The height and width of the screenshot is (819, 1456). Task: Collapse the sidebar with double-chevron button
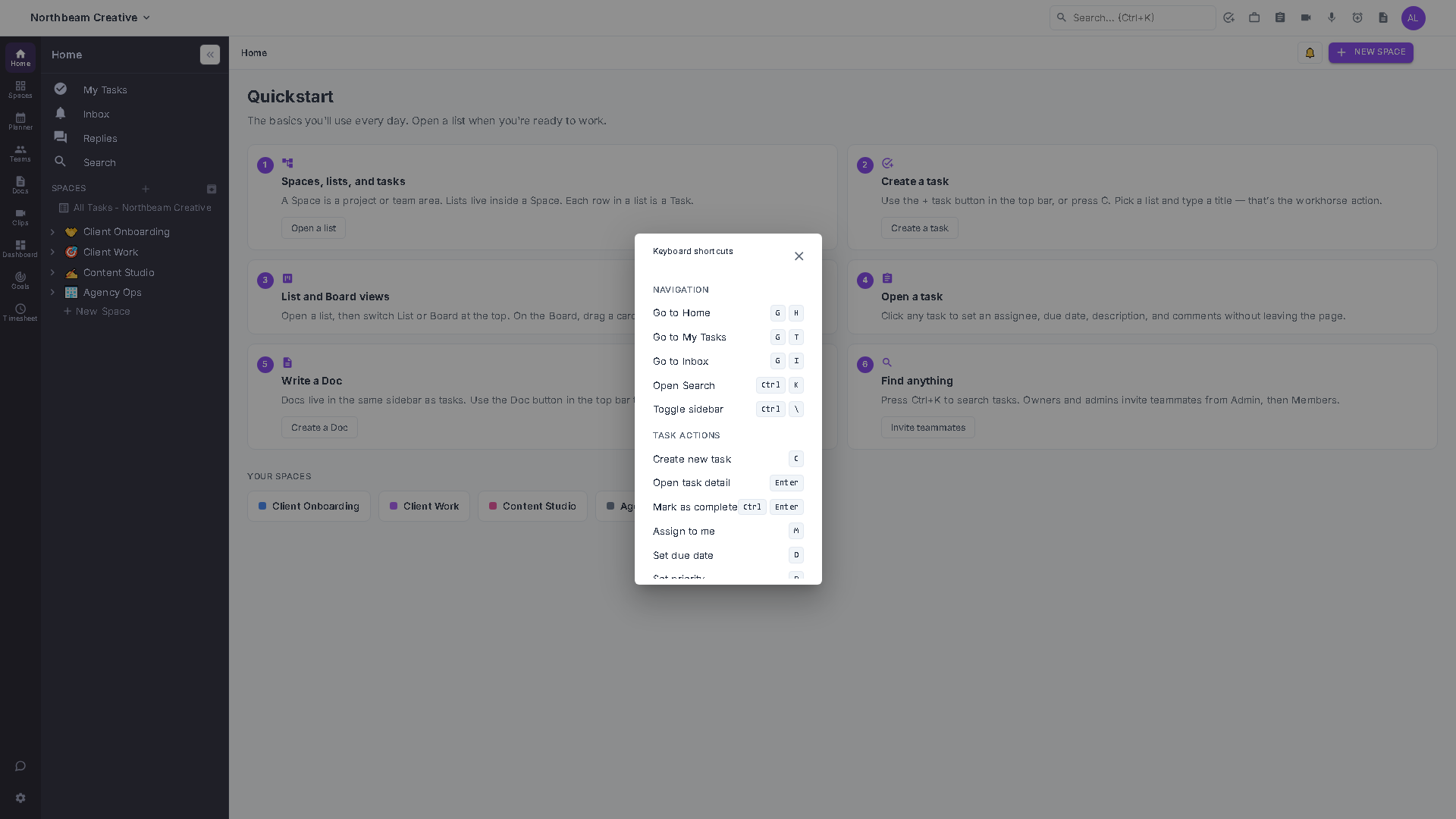(x=210, y=55)
